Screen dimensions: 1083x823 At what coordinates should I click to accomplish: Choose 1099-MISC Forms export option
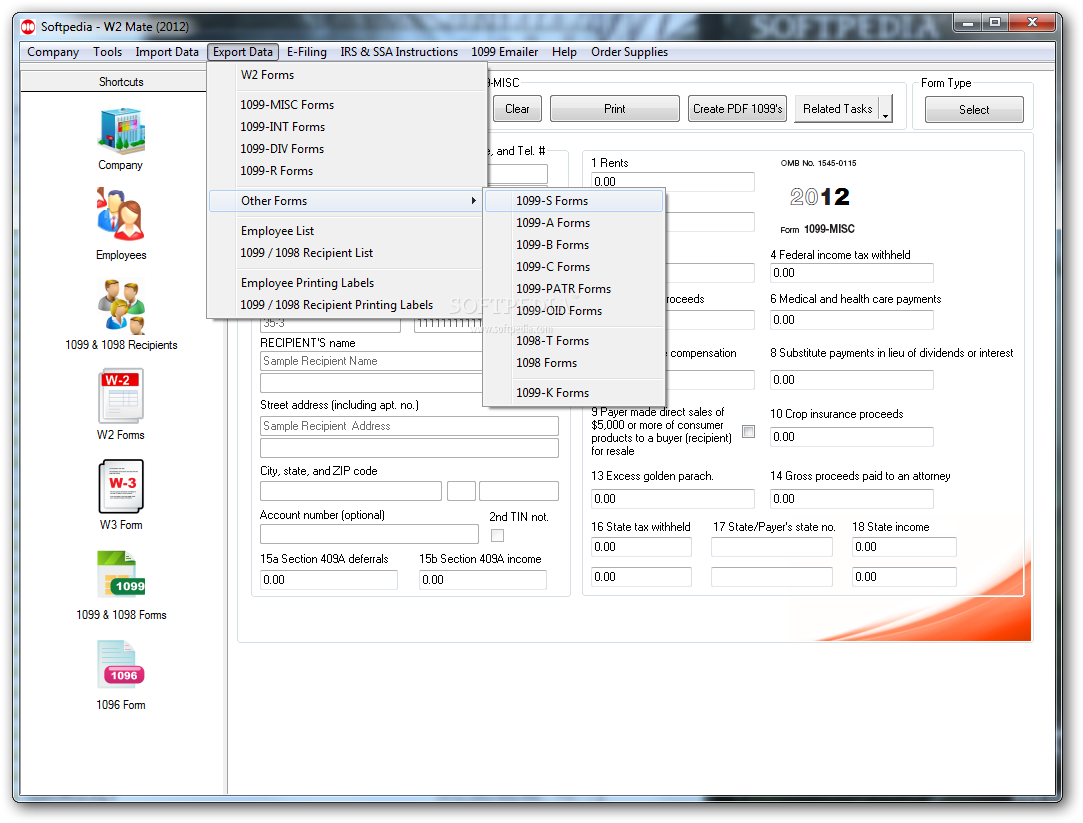click(347, 105)
